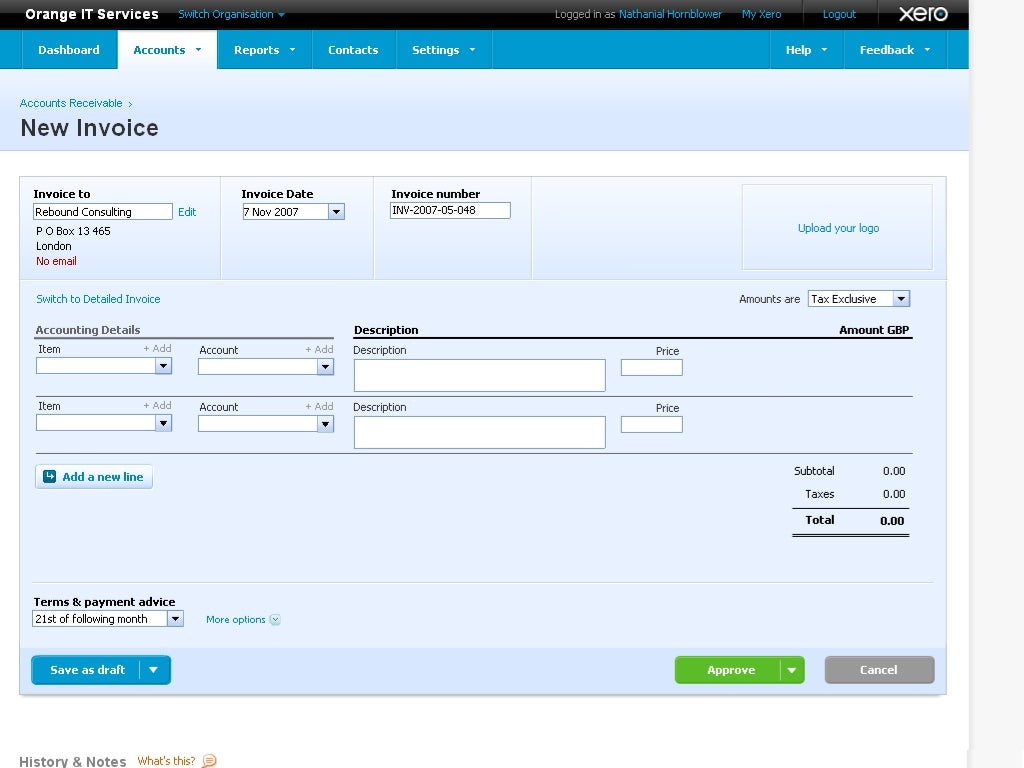This screenshot has height=768, width=1024.
Task: Go to the Dashboard tab
Action: coord(69,50)
